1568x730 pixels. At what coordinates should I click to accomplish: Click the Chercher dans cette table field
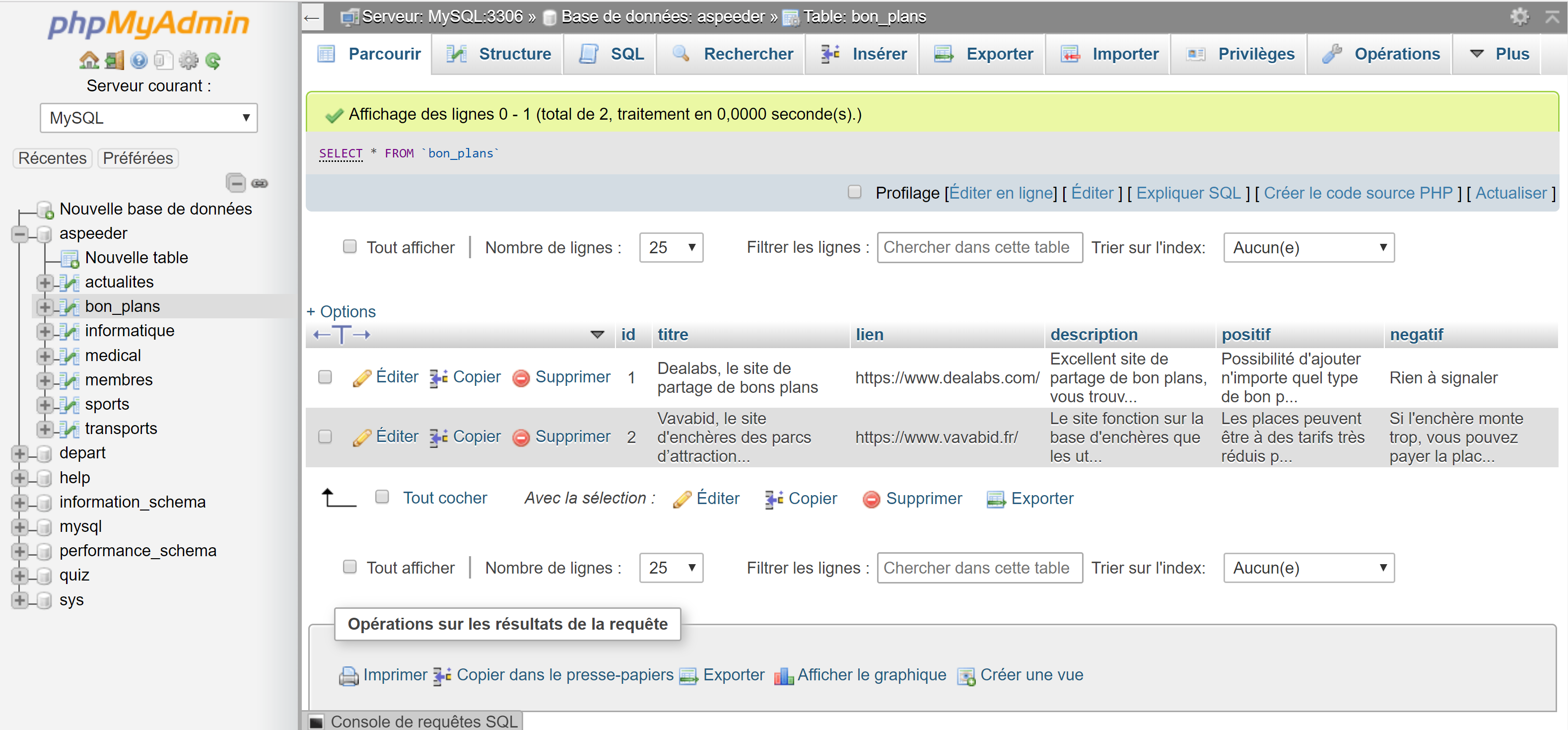tap(979, 247)
